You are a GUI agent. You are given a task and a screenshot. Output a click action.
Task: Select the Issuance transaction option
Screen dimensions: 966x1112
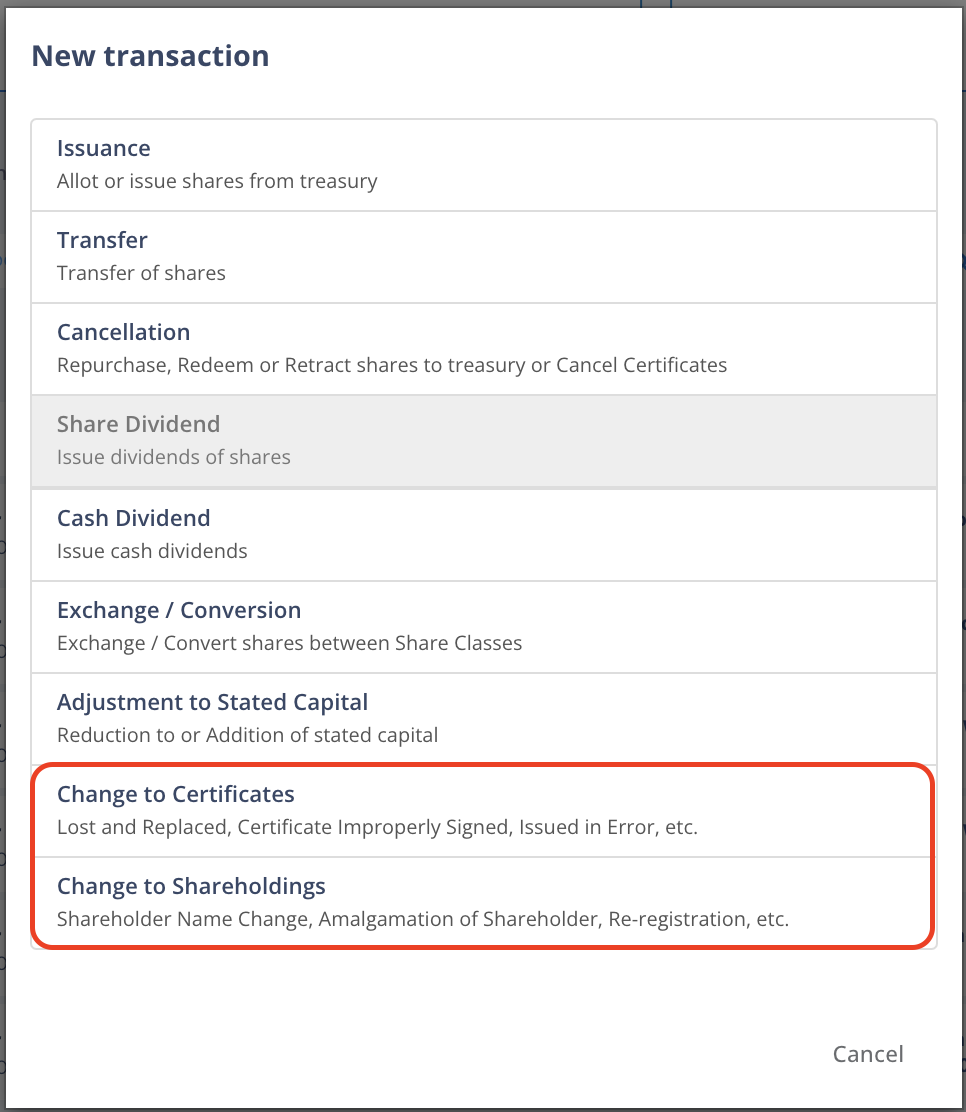[x=104, y=149]
